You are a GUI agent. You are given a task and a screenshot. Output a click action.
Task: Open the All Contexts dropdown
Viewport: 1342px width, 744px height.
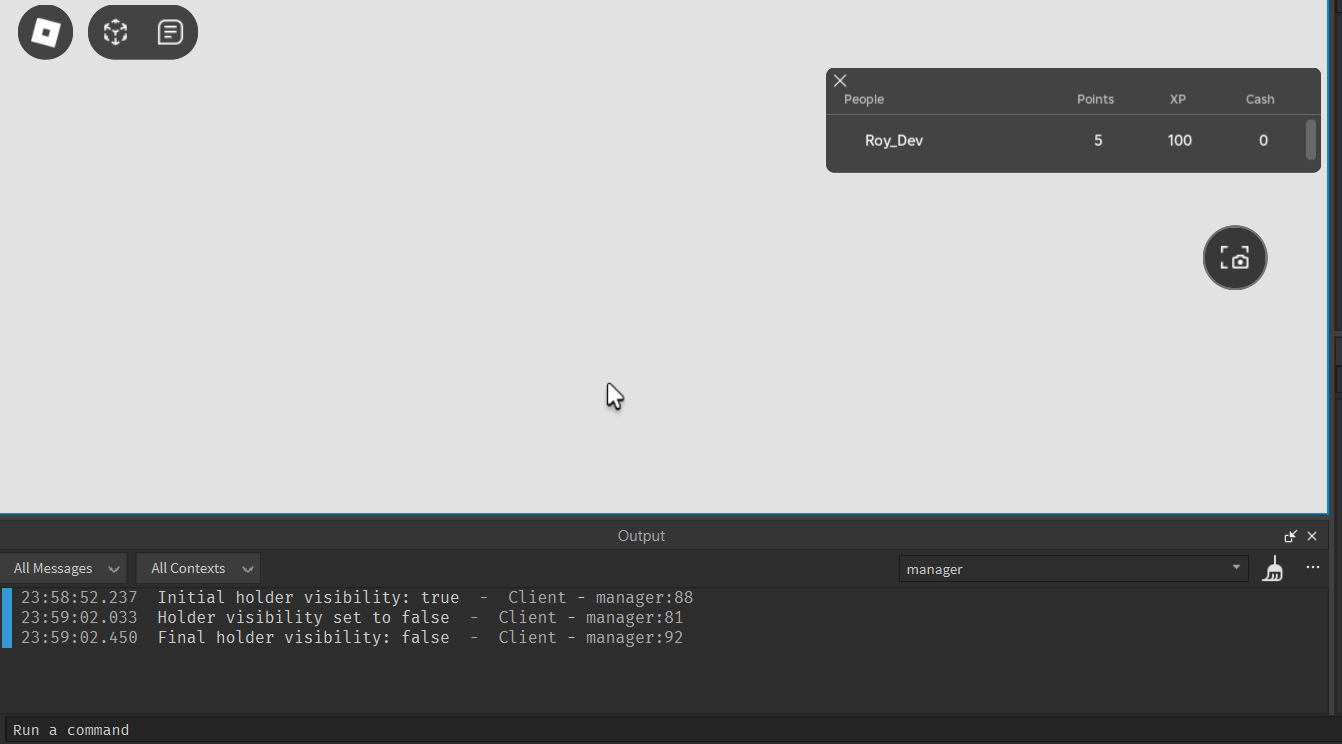point(247,568)
